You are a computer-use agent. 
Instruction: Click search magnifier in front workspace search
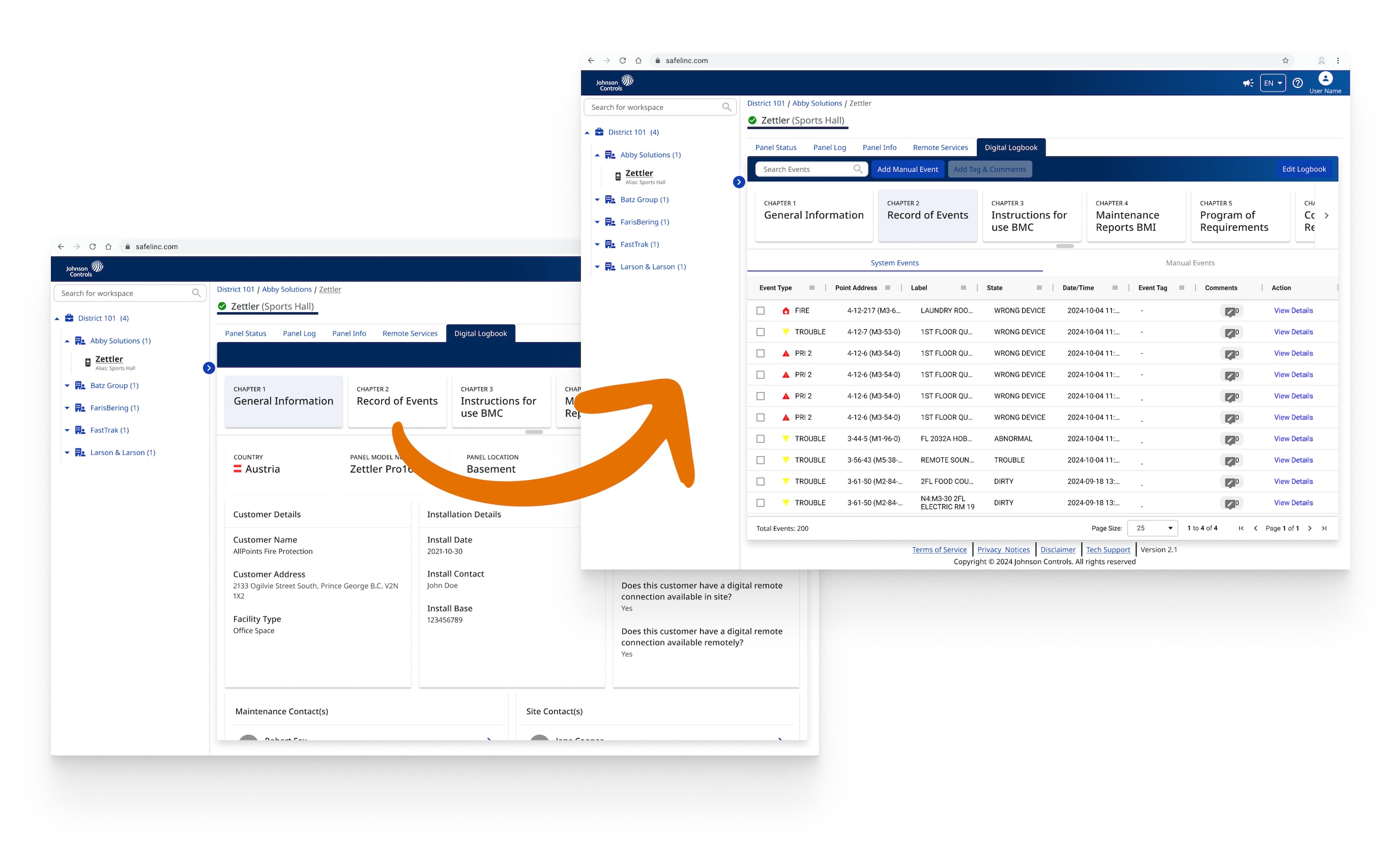[726, 107]
